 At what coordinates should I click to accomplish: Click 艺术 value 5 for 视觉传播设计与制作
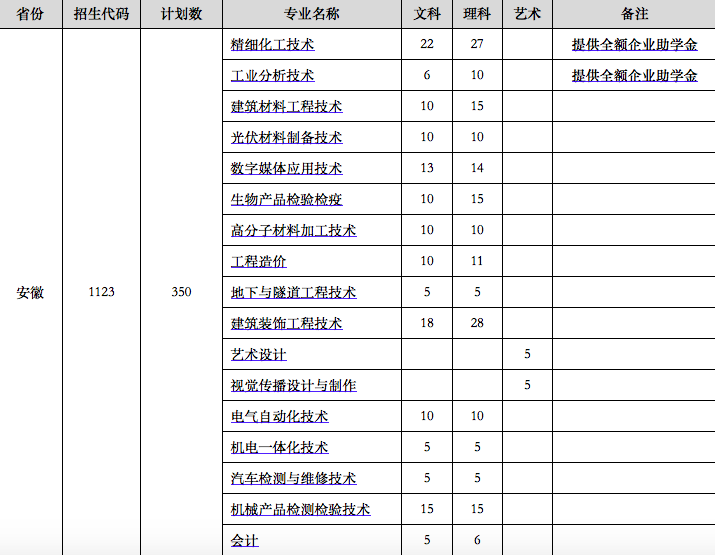[527, 385]
